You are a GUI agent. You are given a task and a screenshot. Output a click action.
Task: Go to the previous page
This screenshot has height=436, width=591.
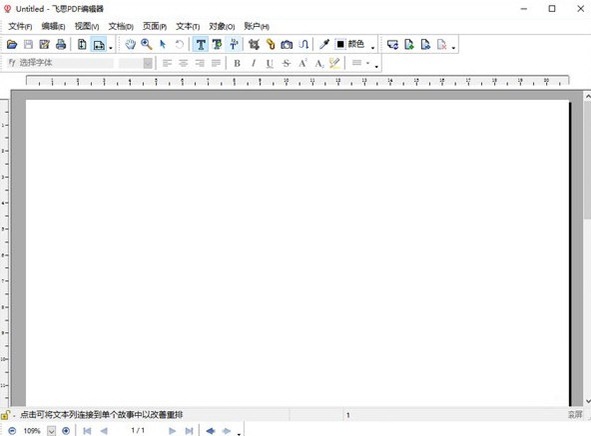coord(104,430)
